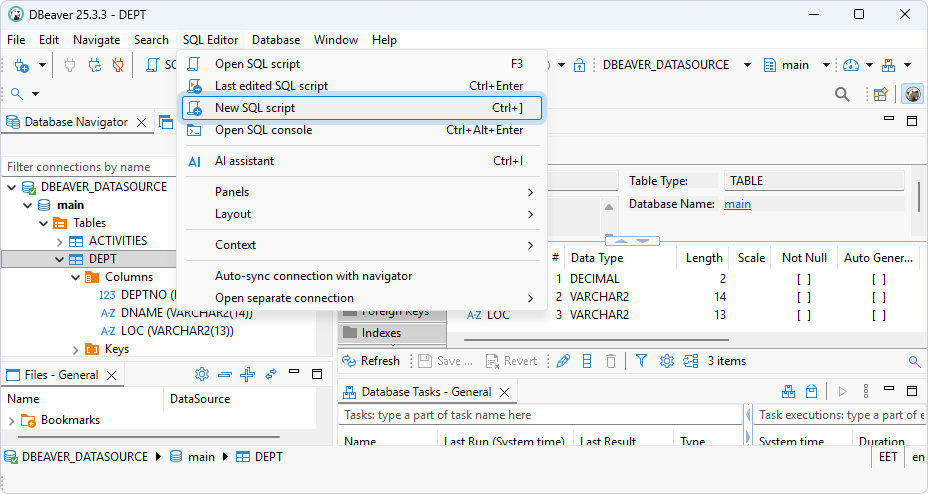Screen dimensions: 928x494
Task: Open the Panels submenu
Action: coord(362,192)
